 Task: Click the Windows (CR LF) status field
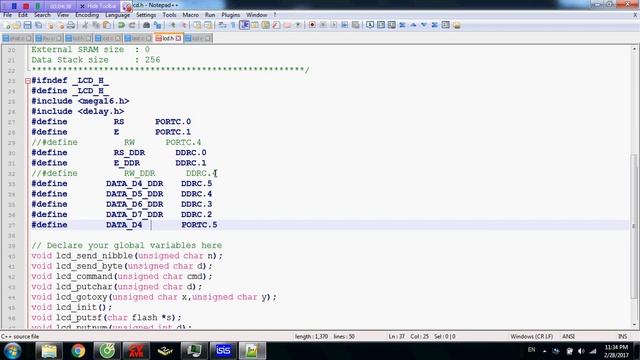tap(531, 336)
